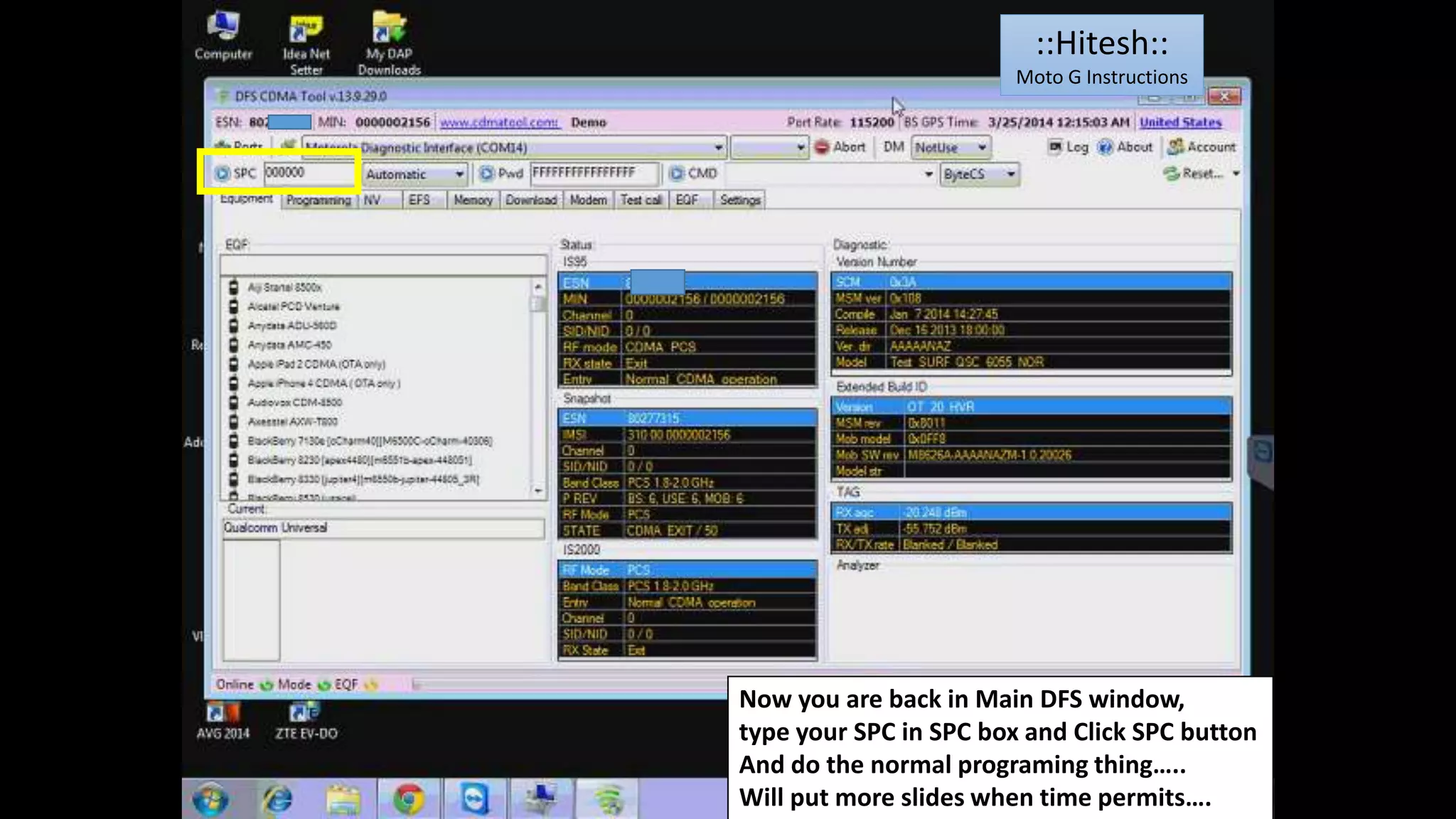Launch Internet Explorer from taskbar
This screenshot has width=1456, height=819.
click(x=277, y=799)
